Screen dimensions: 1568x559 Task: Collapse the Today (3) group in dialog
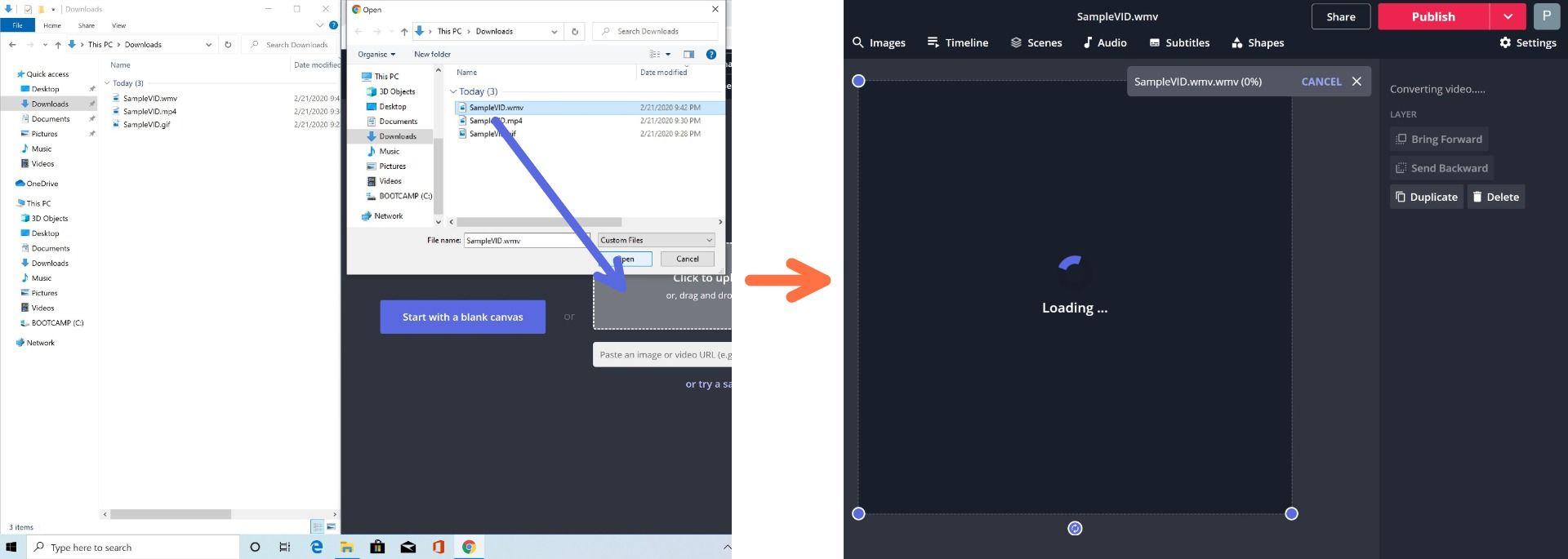[x=453, y=91]
